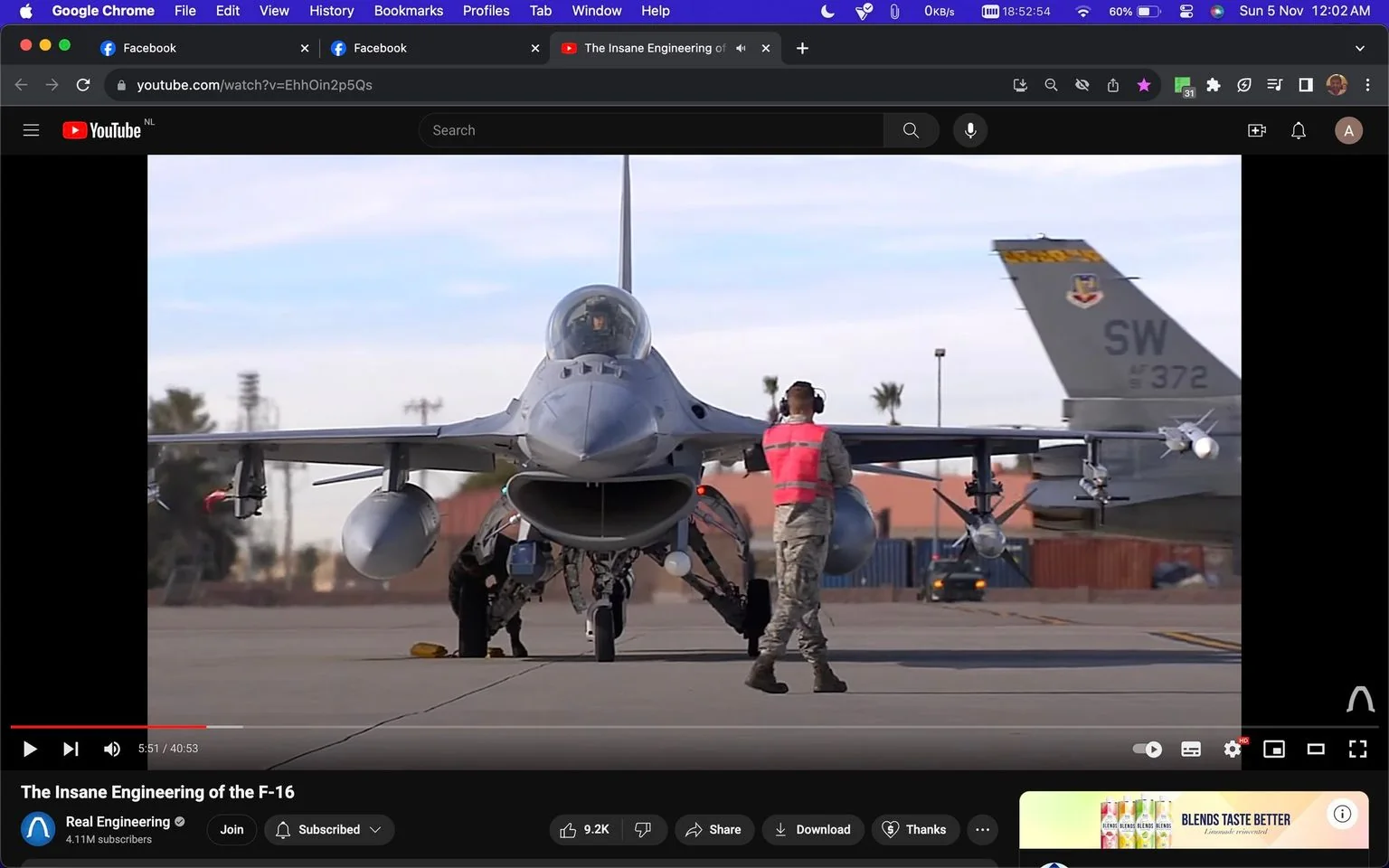Screen dimensions: 1389x868
Task: Mute the tab via speaker icon
Action: click(741, 48)
